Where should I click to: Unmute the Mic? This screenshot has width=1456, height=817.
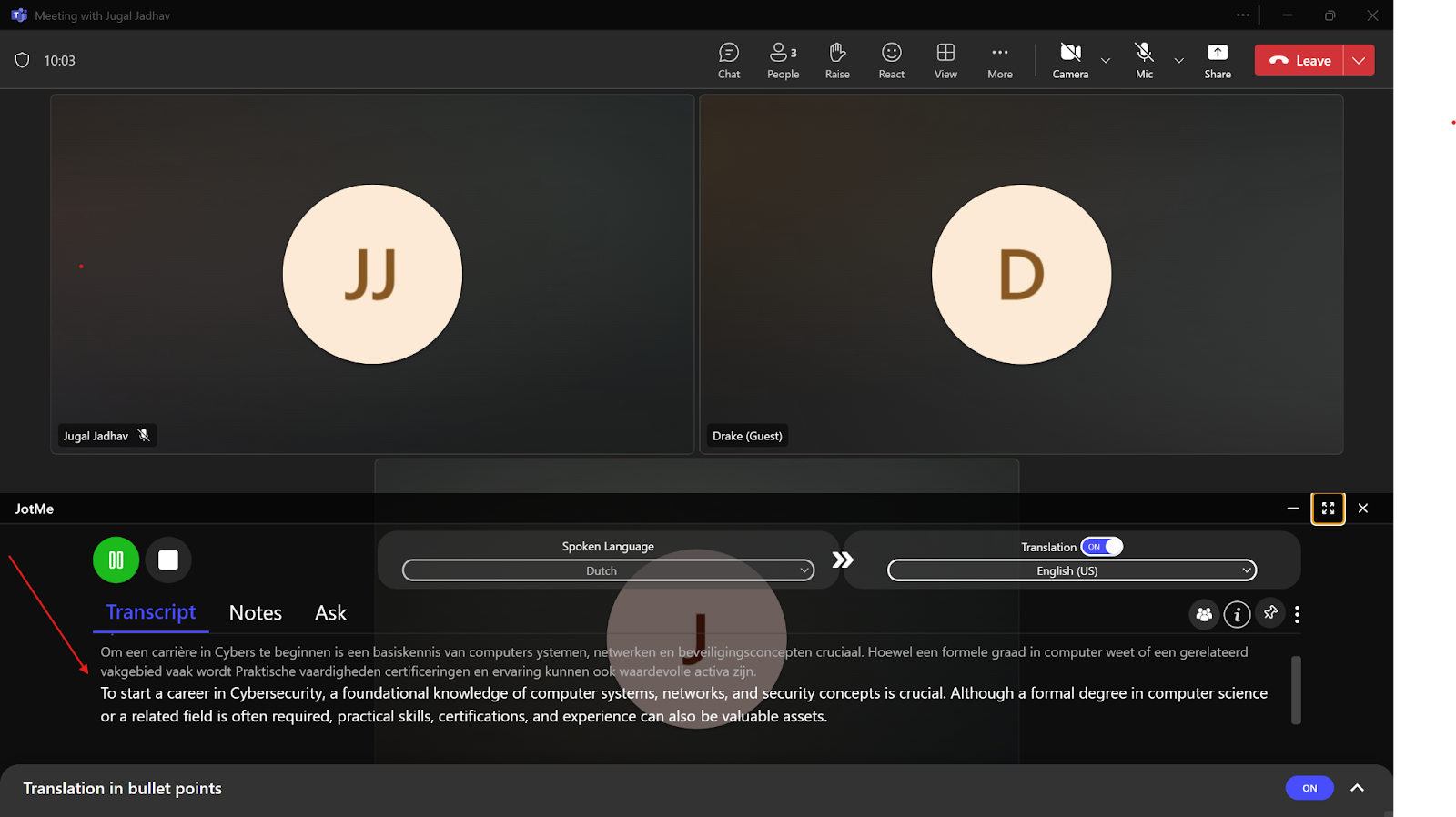(1144, 61)
